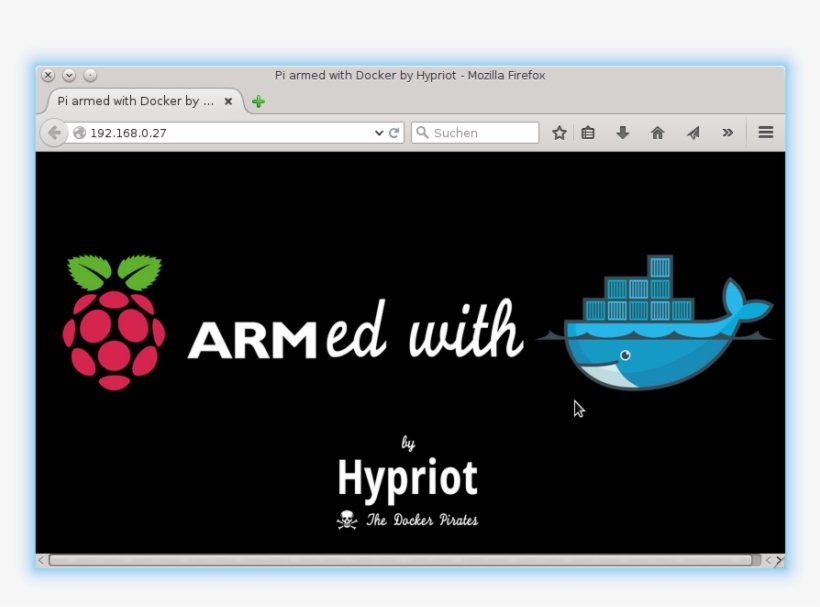Viewport: 820px width, 607px height.
Task: Click the back navigation arrow
Action: point(53,132)
